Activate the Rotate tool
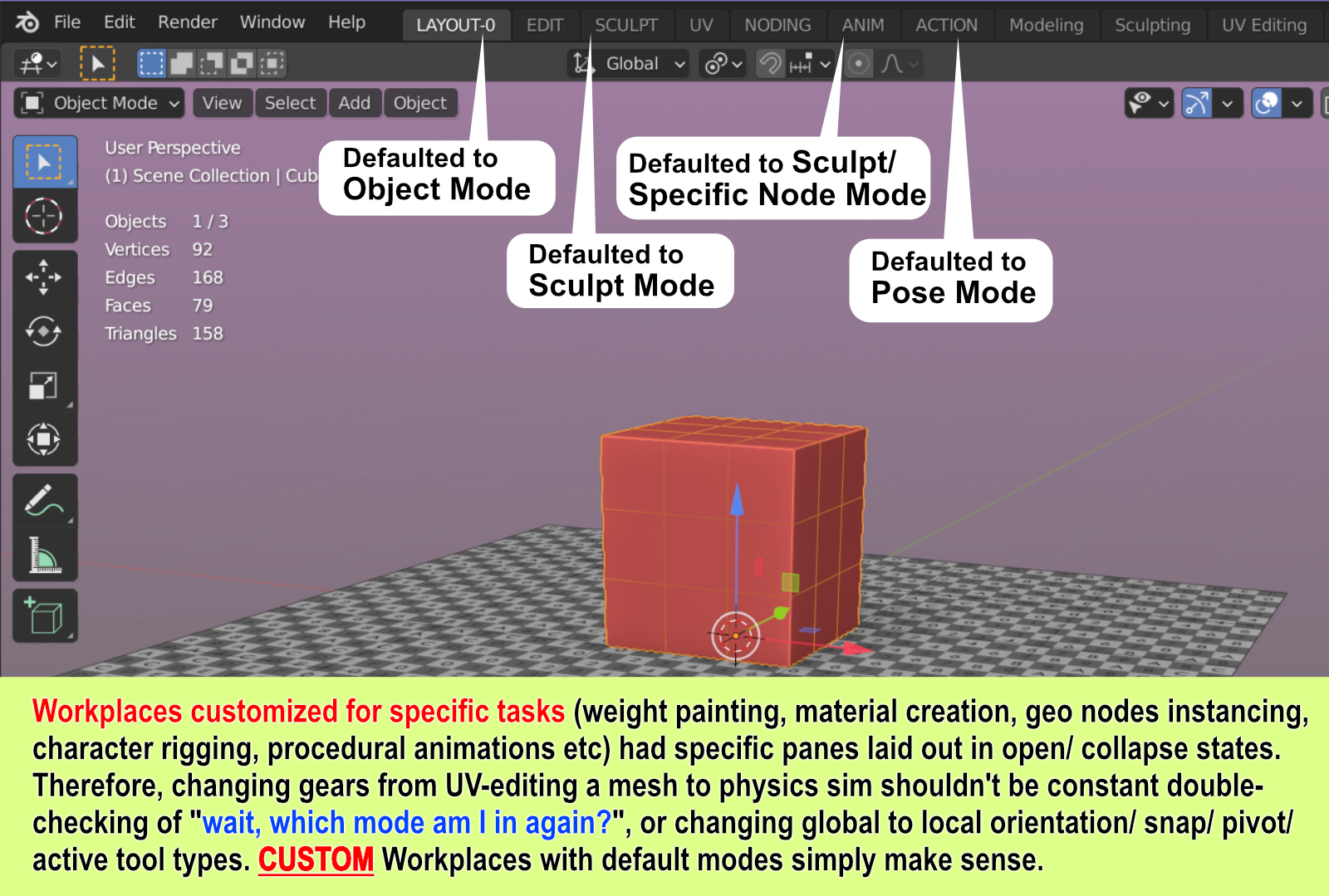 pos(45,331)
